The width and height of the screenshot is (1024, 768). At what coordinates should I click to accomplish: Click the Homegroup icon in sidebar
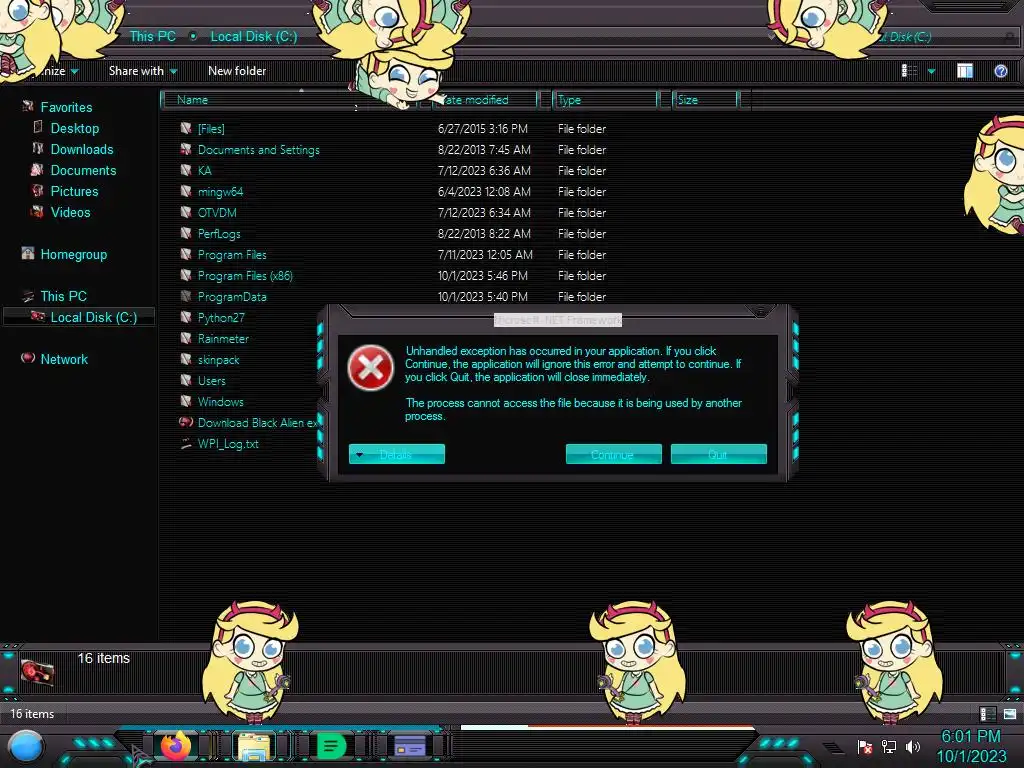[x=27, y=253]
